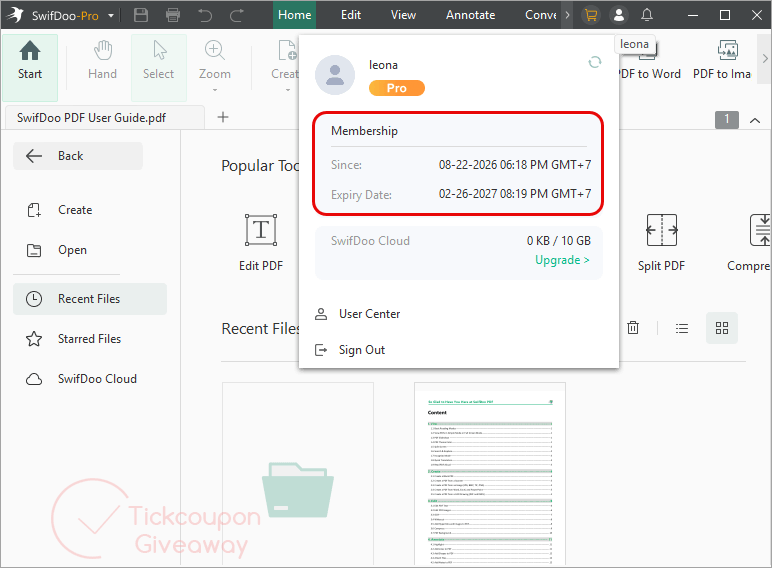Undo the last action
The image size is (772, 568).
pyautogui.click(x=205, y=15)
